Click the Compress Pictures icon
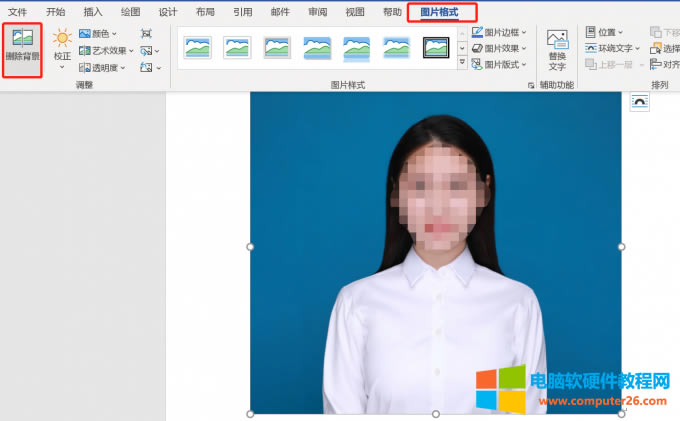 tap(148, 33)
